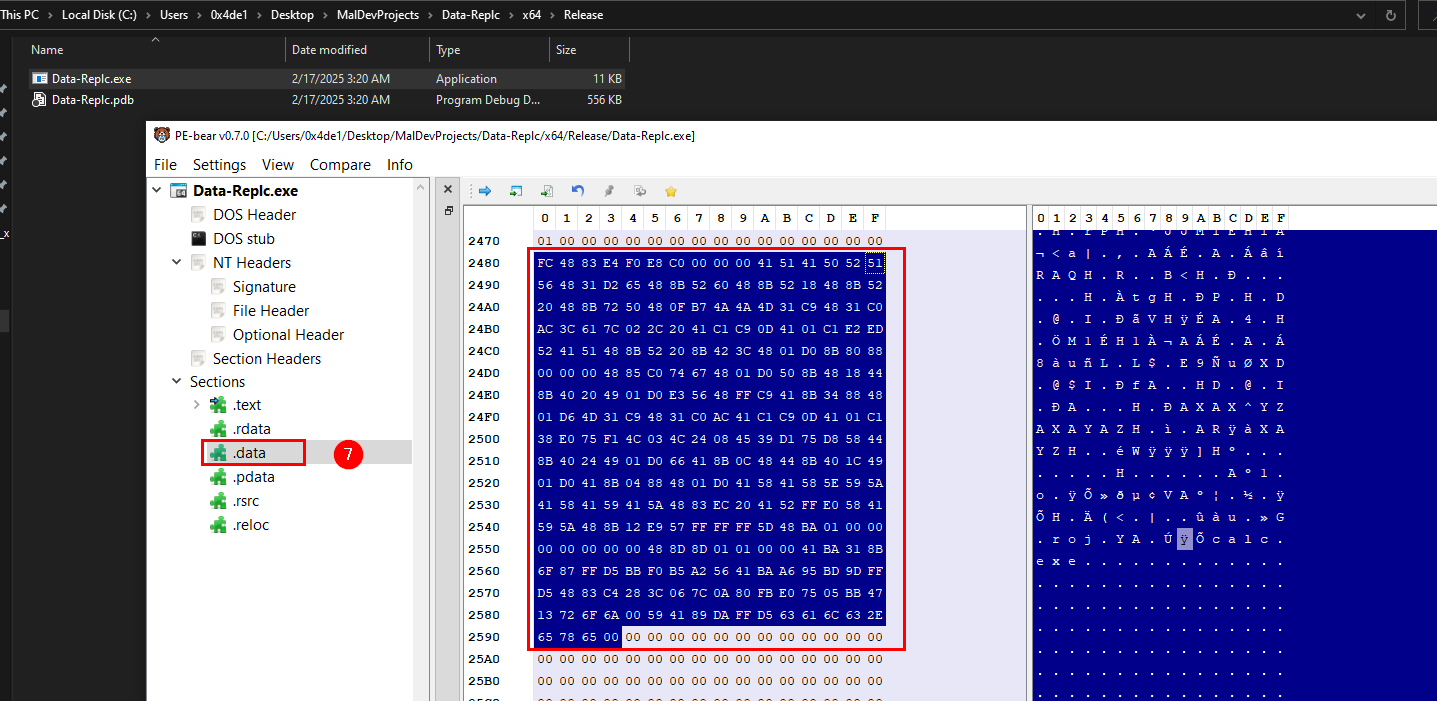Click the PE-bear logo in title bar
1437x701 pixels.
coord(162,135)
